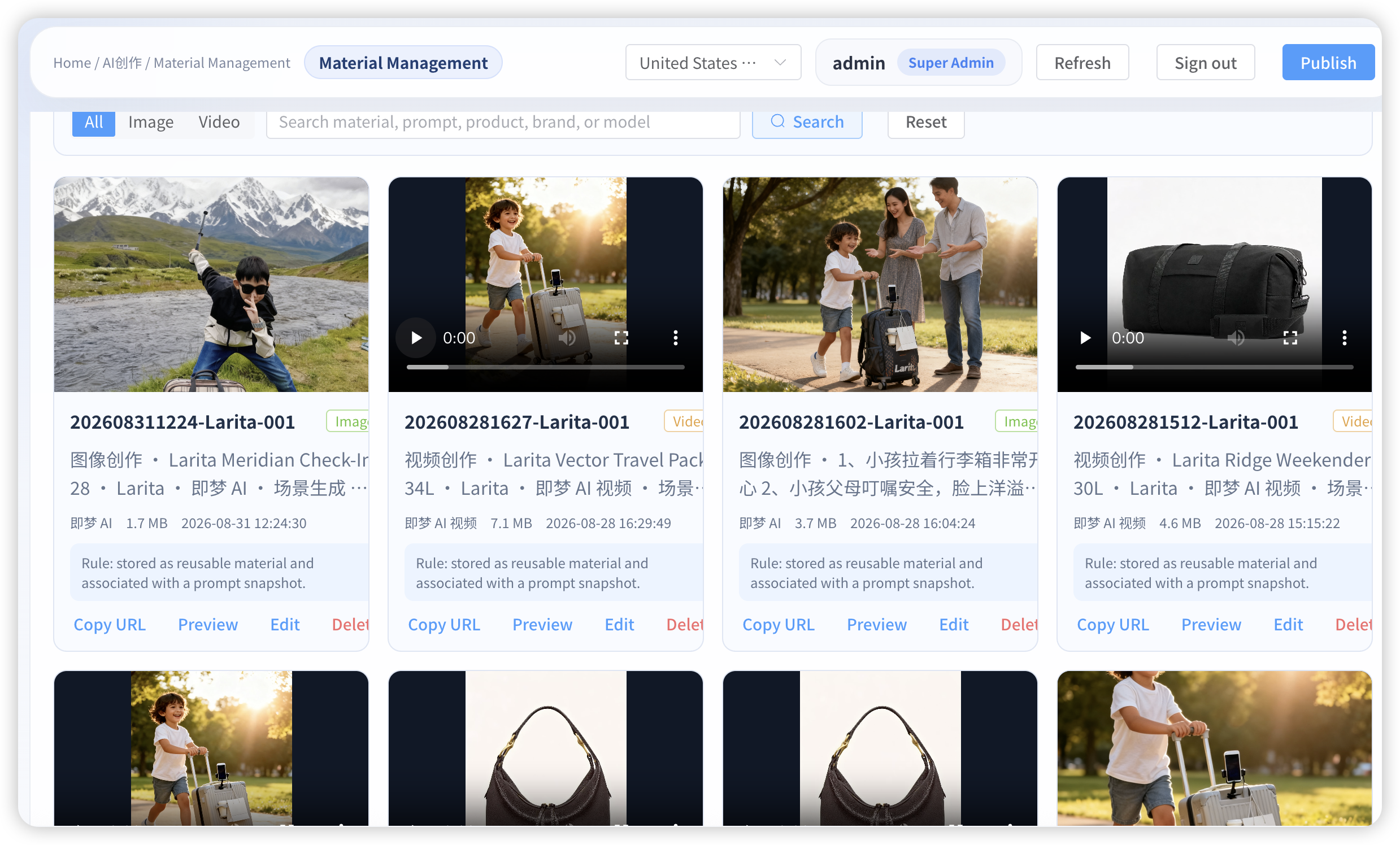
Task: Mute the 202608281512-Larita-001 video
Action: tap(1236, 338)
